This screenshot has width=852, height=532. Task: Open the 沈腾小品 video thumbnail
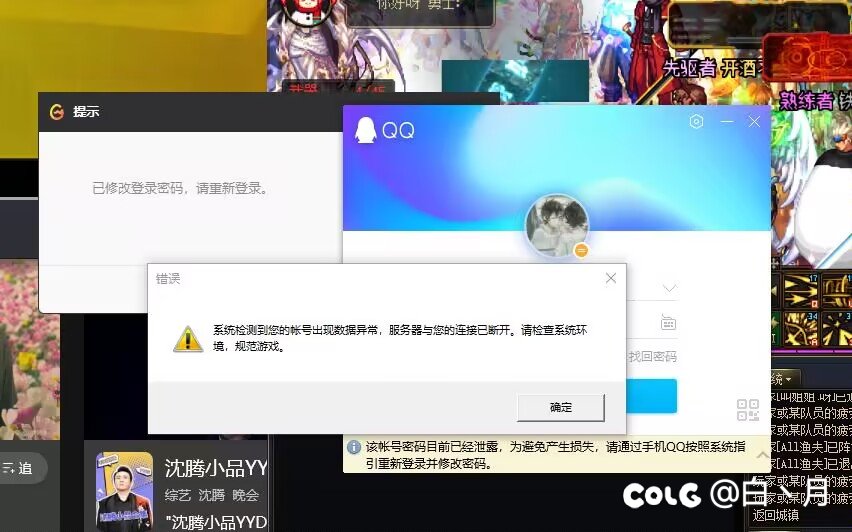pos(124,492)
